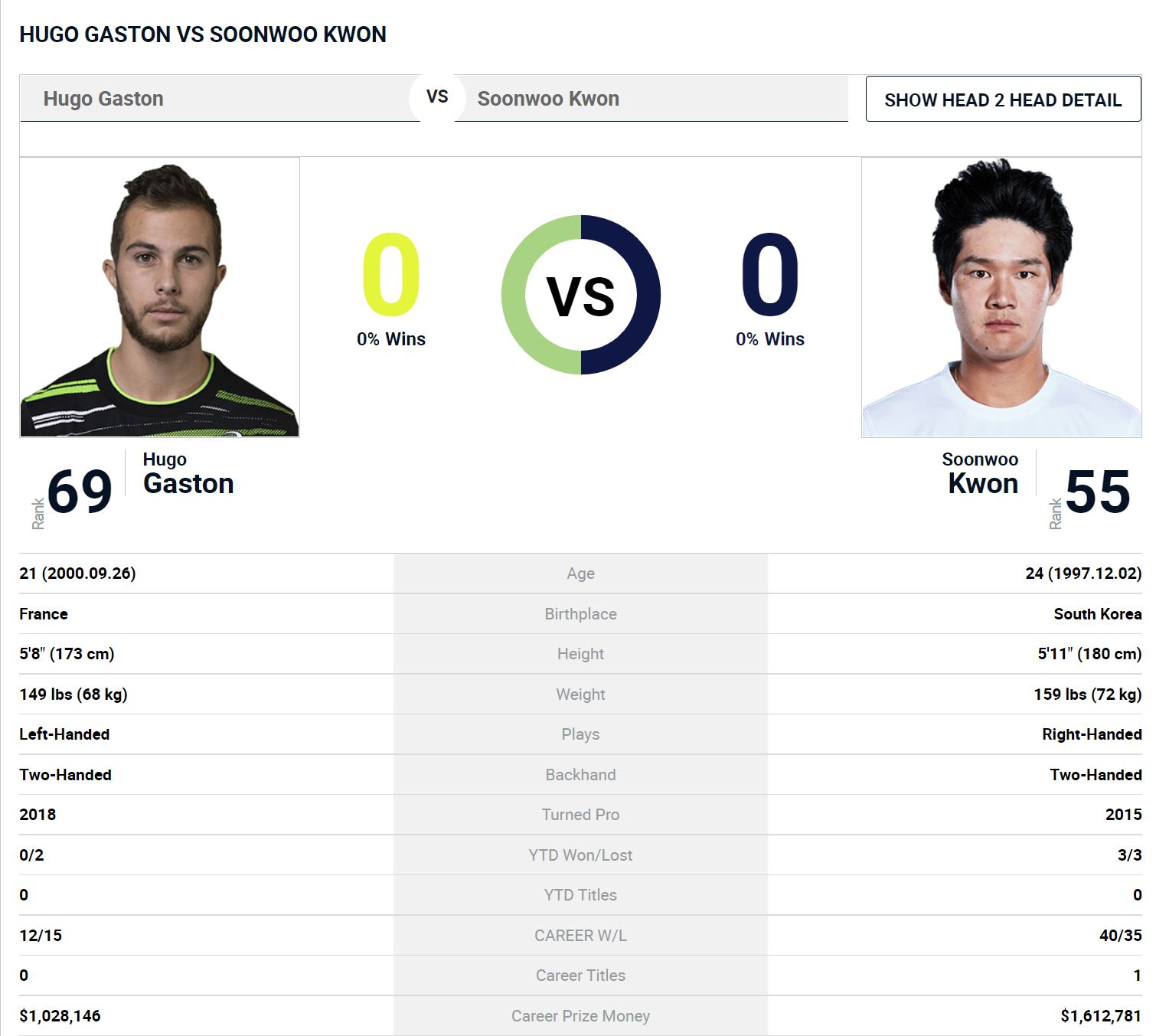Click the navy 0 wins number for Kwon
This screenshot has width=1156, height=1036.
click(770, 275)
